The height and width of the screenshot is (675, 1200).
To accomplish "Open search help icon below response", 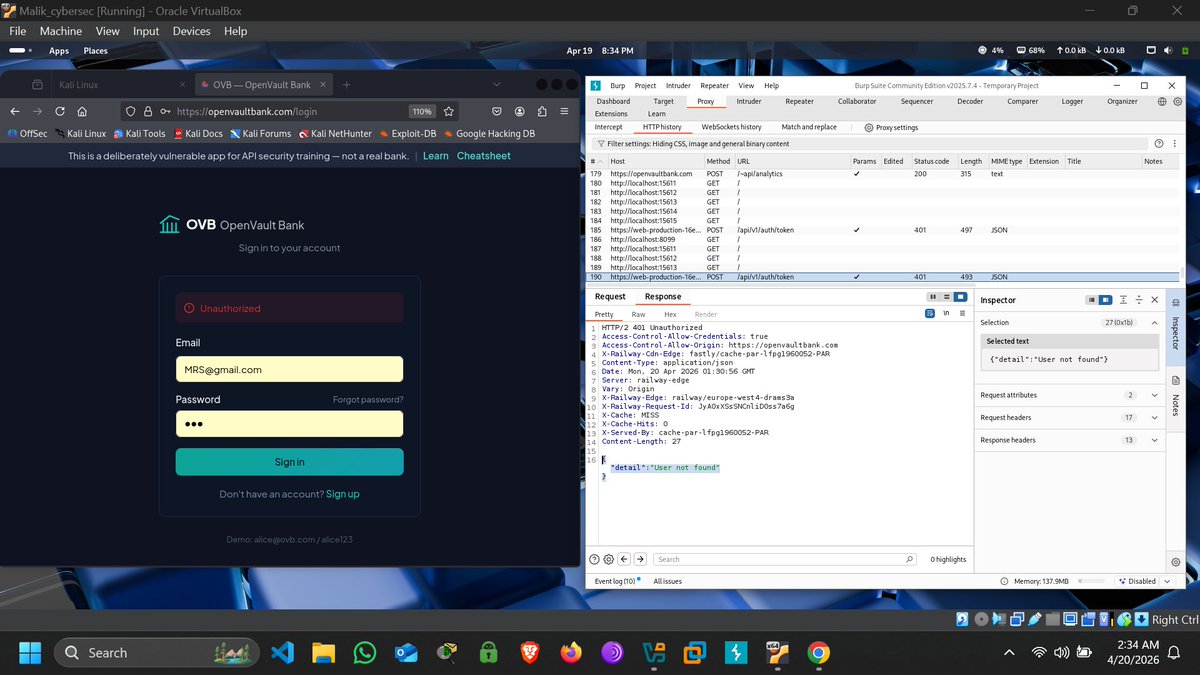I will coord(594,559).
